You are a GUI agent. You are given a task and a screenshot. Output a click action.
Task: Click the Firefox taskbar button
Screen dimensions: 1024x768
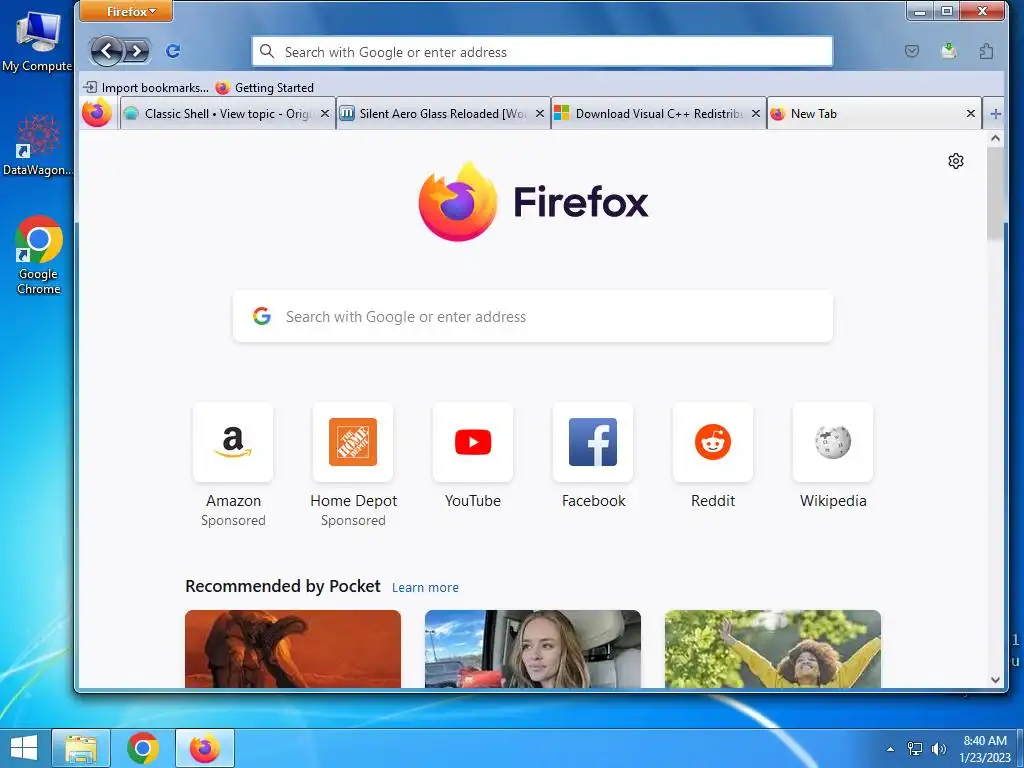tap(204, 748)
